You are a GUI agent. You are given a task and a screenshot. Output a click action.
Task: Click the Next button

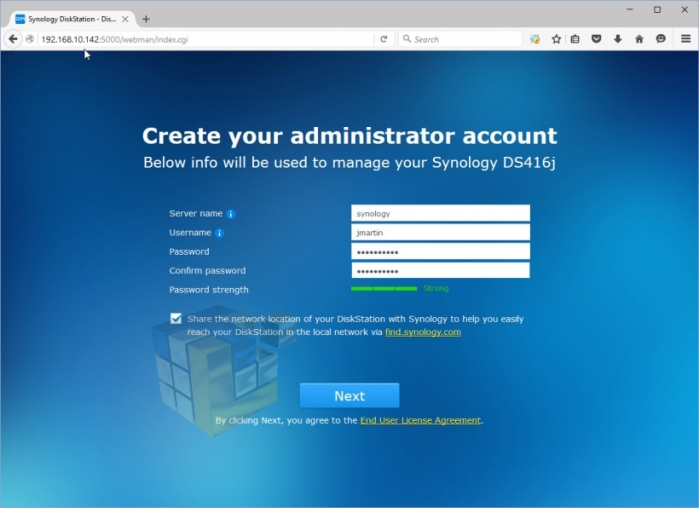(350, 396)
